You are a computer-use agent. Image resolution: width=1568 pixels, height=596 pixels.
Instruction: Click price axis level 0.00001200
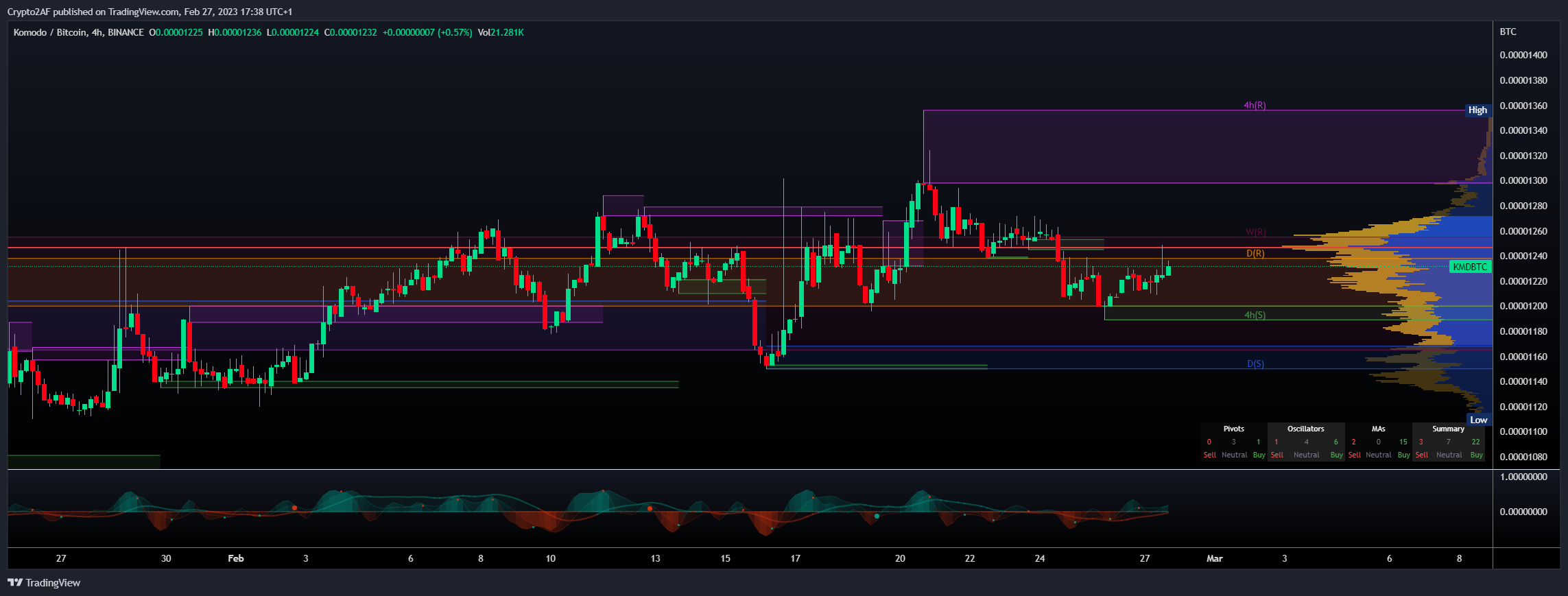point(1523,306)
